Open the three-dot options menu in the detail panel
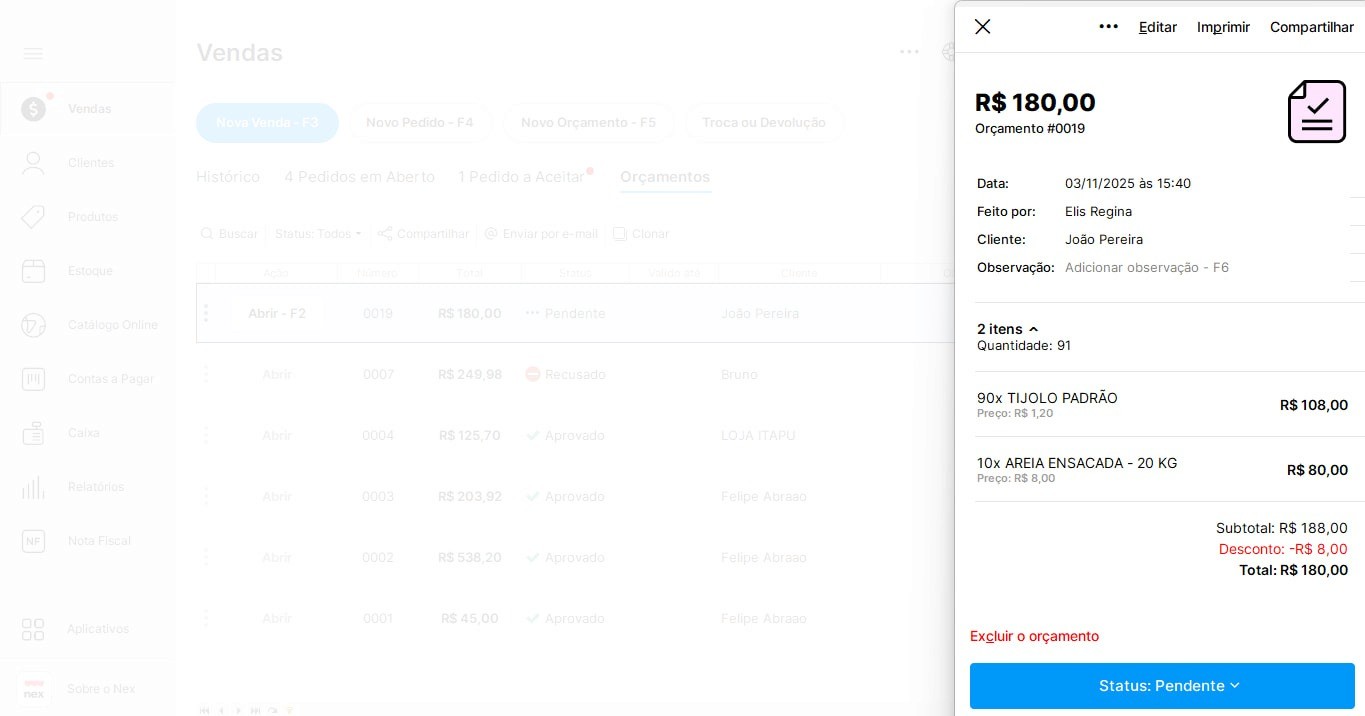 pyautogui.click(x=1108, y=27)
